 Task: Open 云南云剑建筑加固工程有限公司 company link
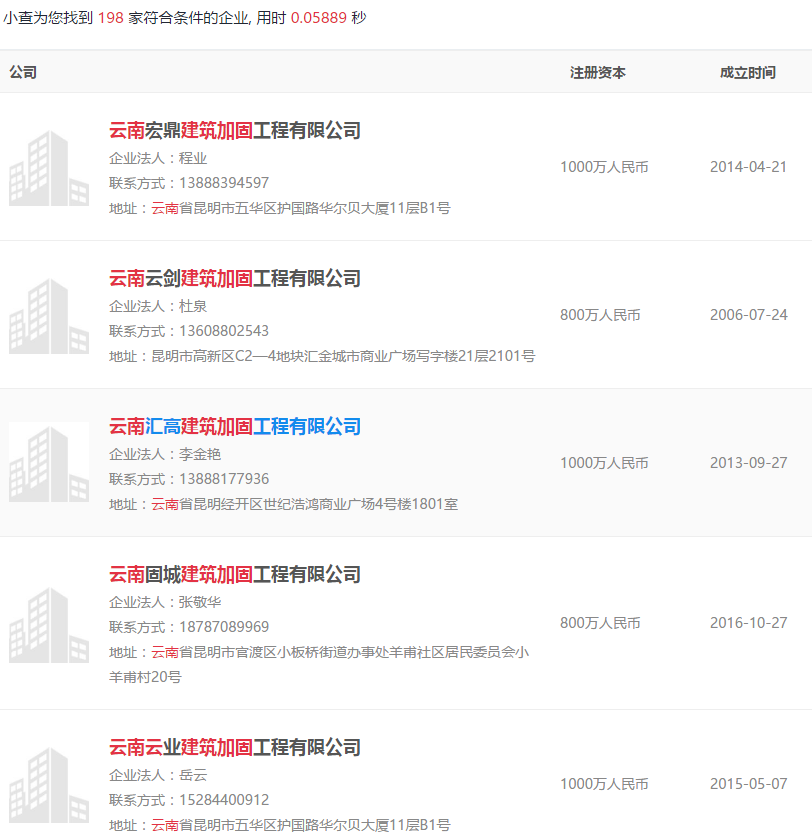click(x=235, y=278)
